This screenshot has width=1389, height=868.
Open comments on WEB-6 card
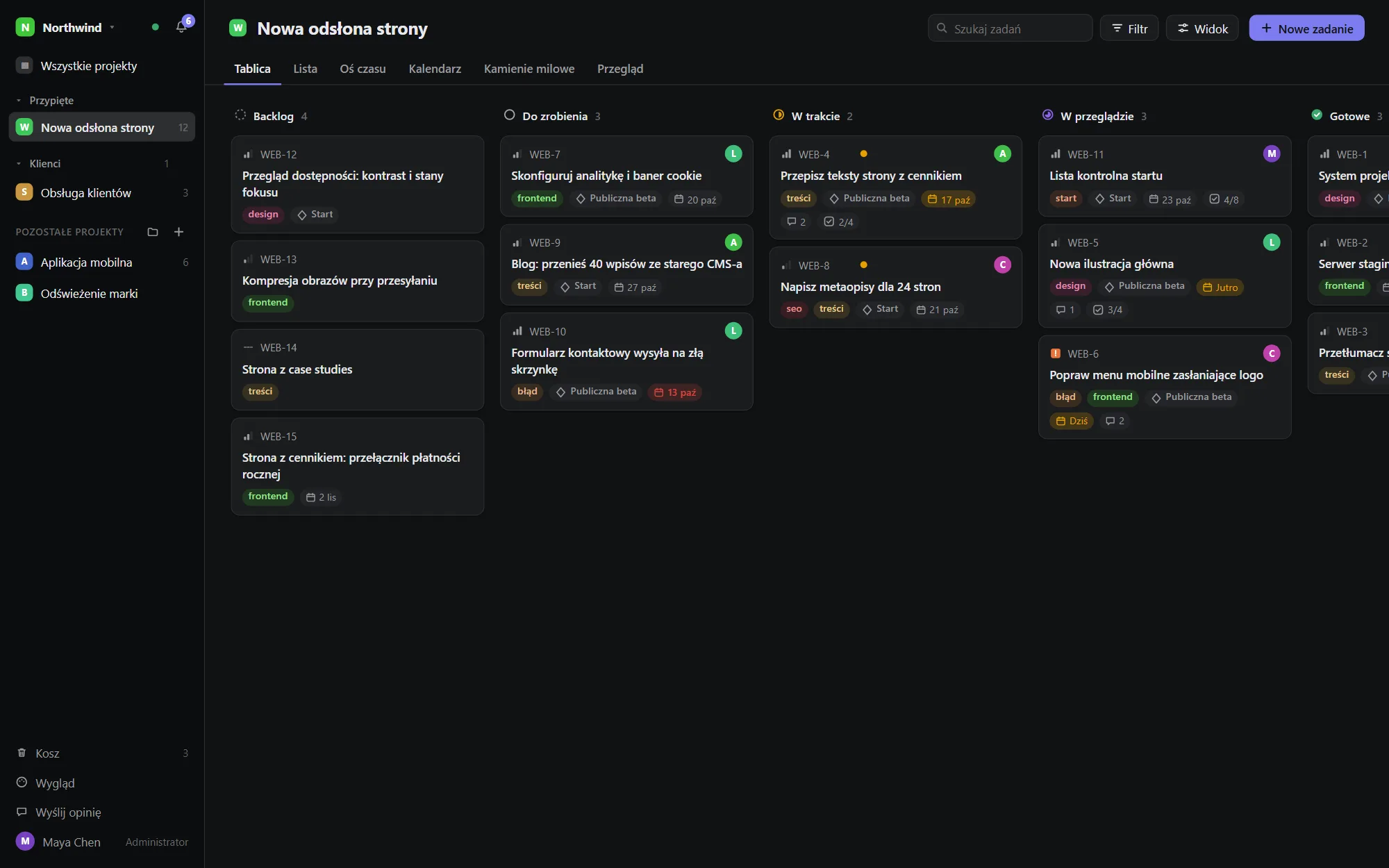click(x=1115, y=421)
